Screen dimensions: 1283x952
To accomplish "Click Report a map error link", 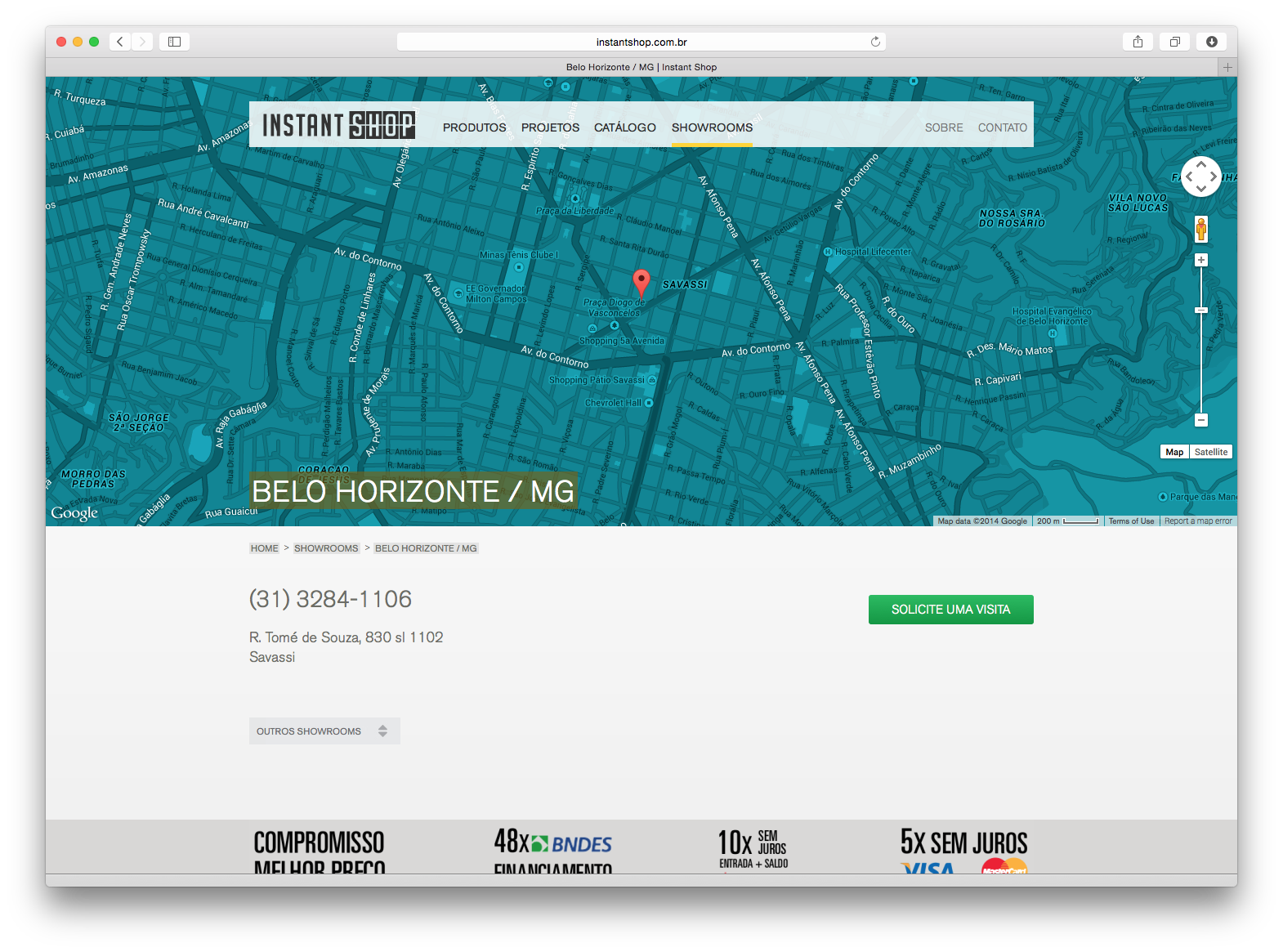I will pos(1198,521).
